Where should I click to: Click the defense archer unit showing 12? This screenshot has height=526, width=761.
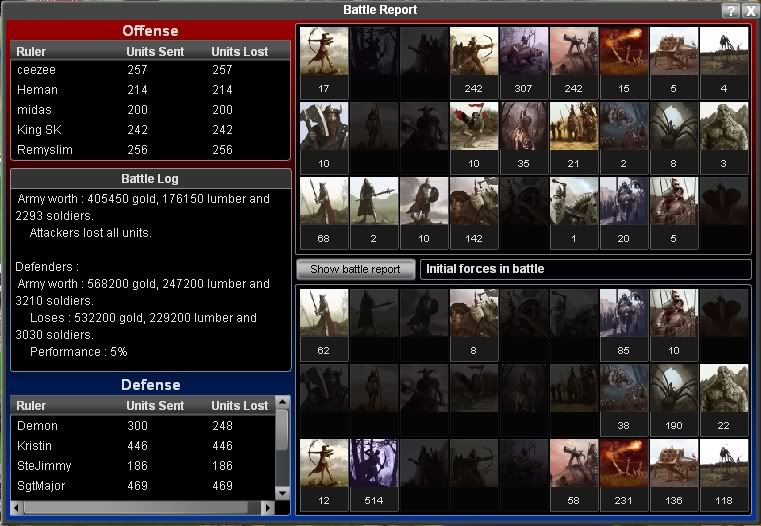(324, 476)
